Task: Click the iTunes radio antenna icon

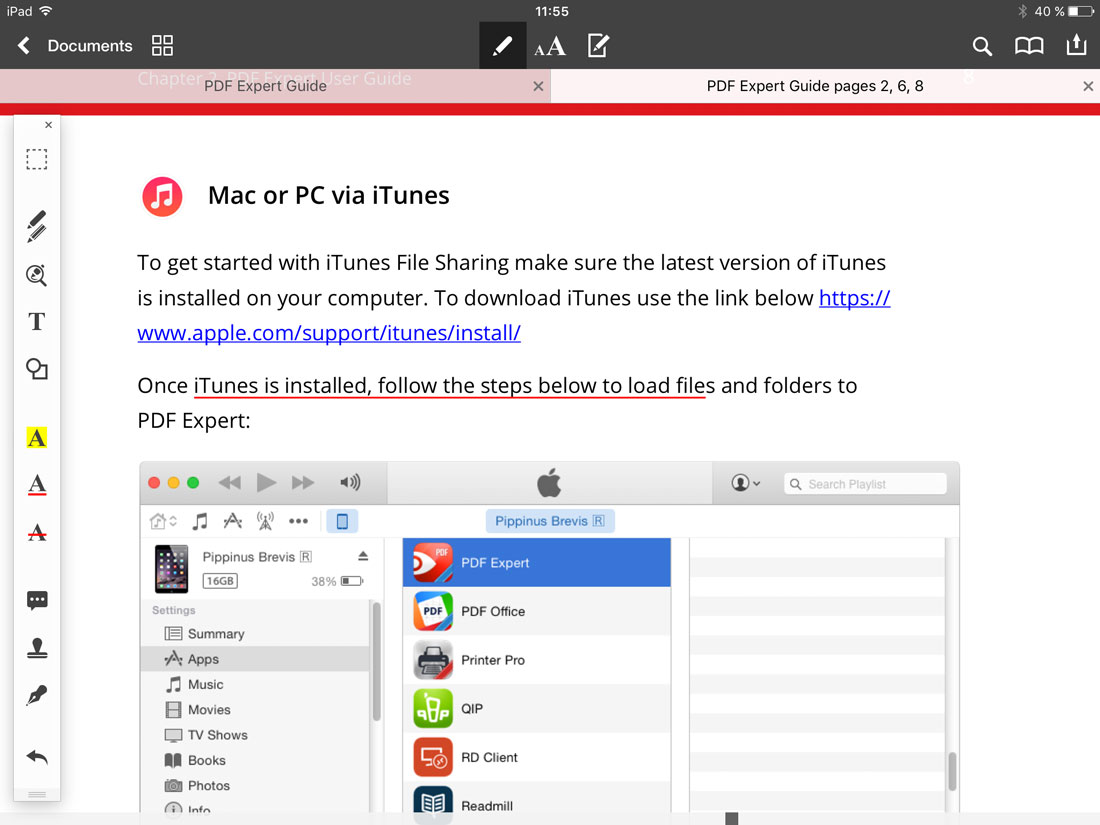Action: 264,521
